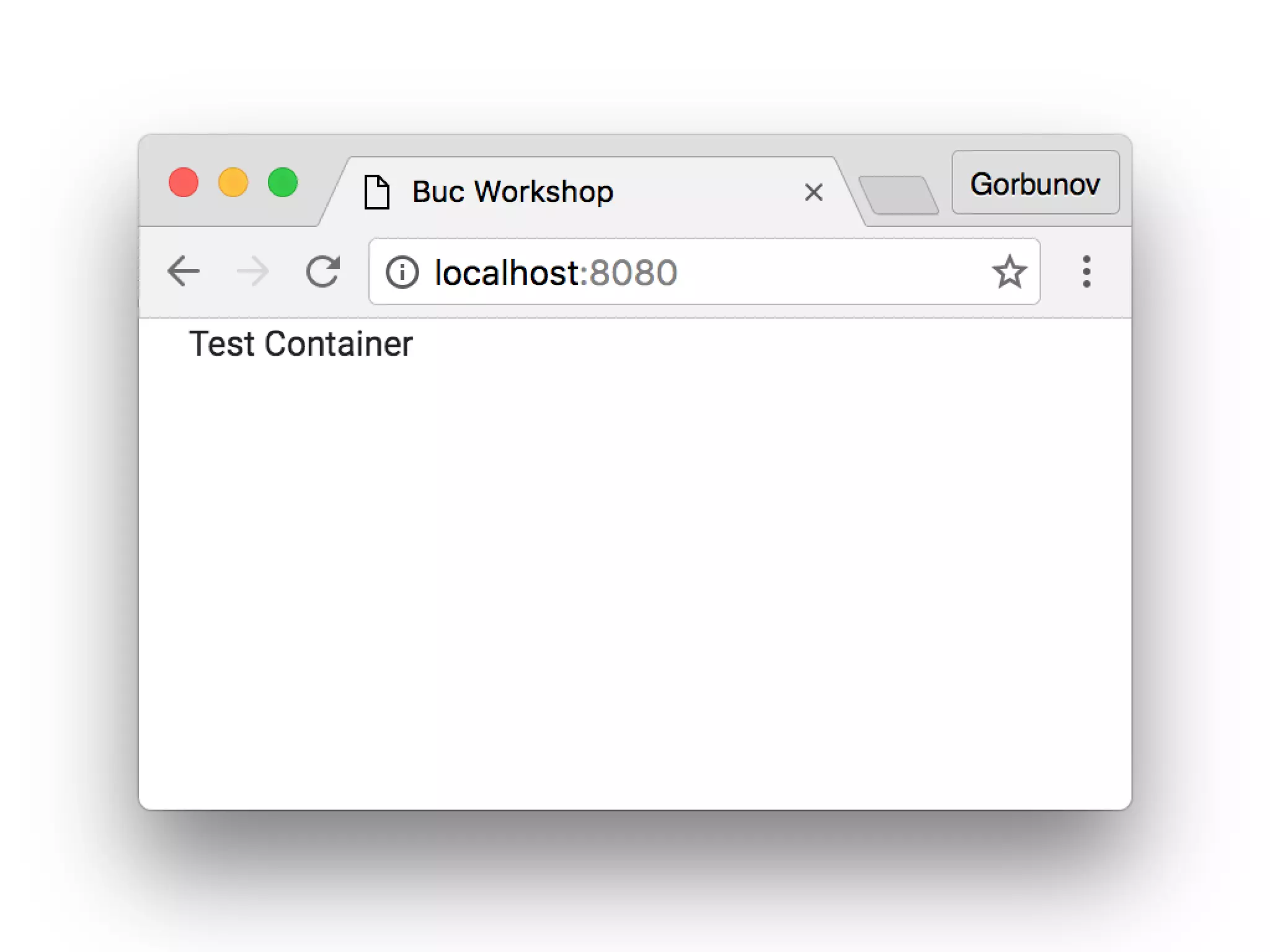1270x952 pixels.
Task: Bookmark this page with star icon
Action: click(1009, 272)
